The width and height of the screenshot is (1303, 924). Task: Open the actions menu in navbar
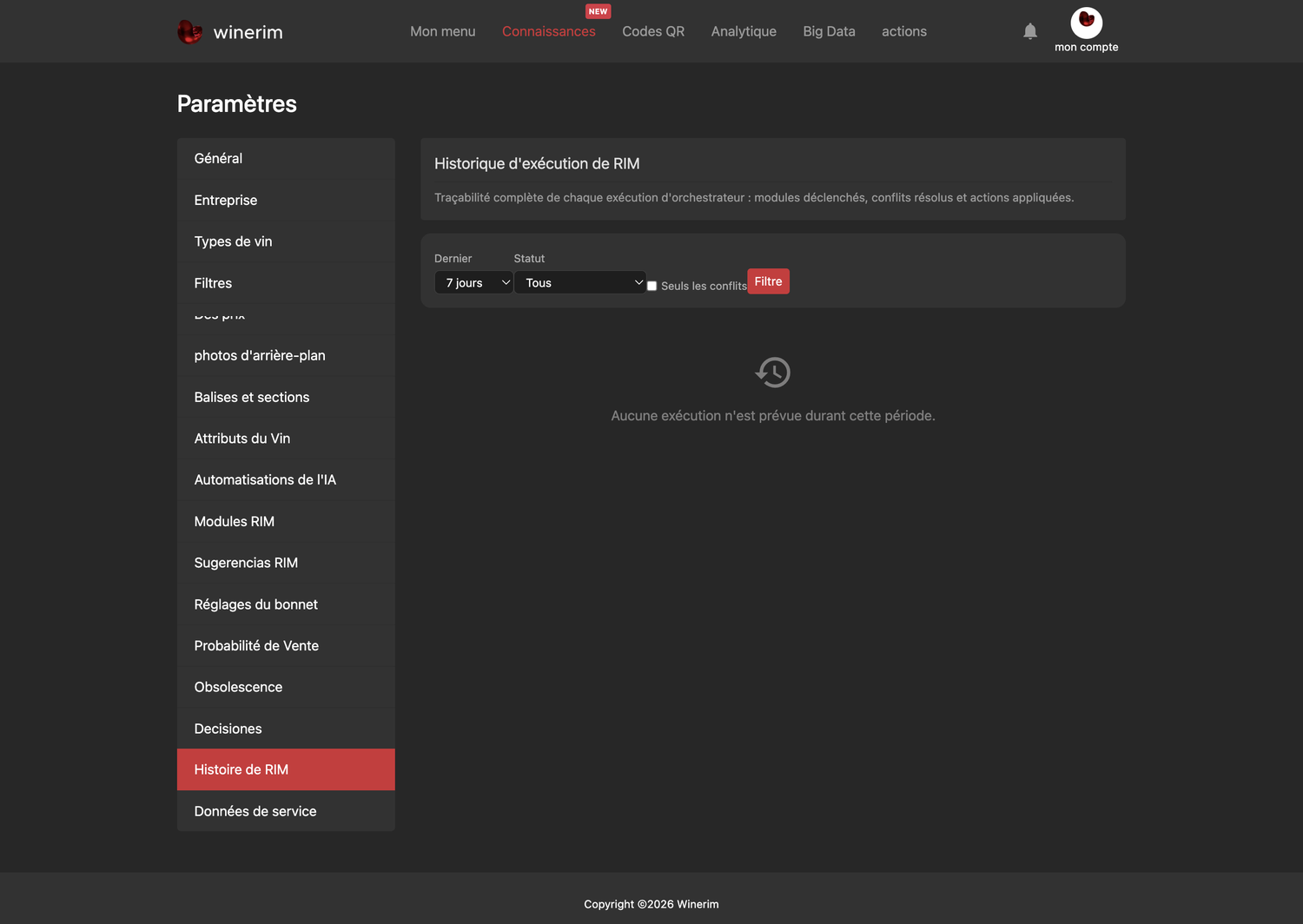[x=903, y=31]
